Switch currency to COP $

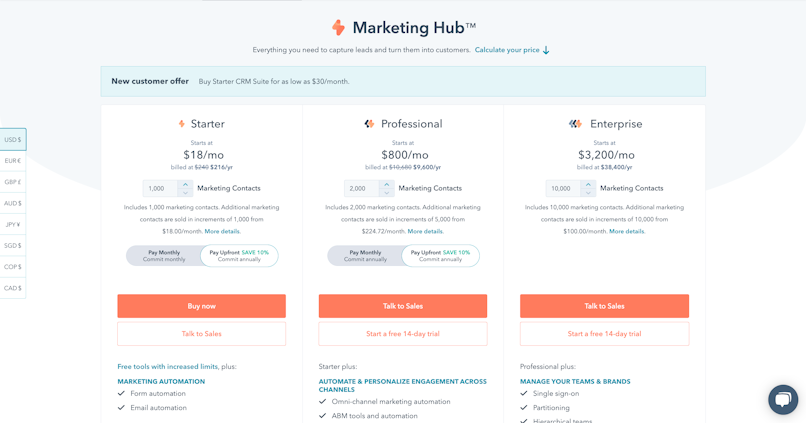point(13,267)
